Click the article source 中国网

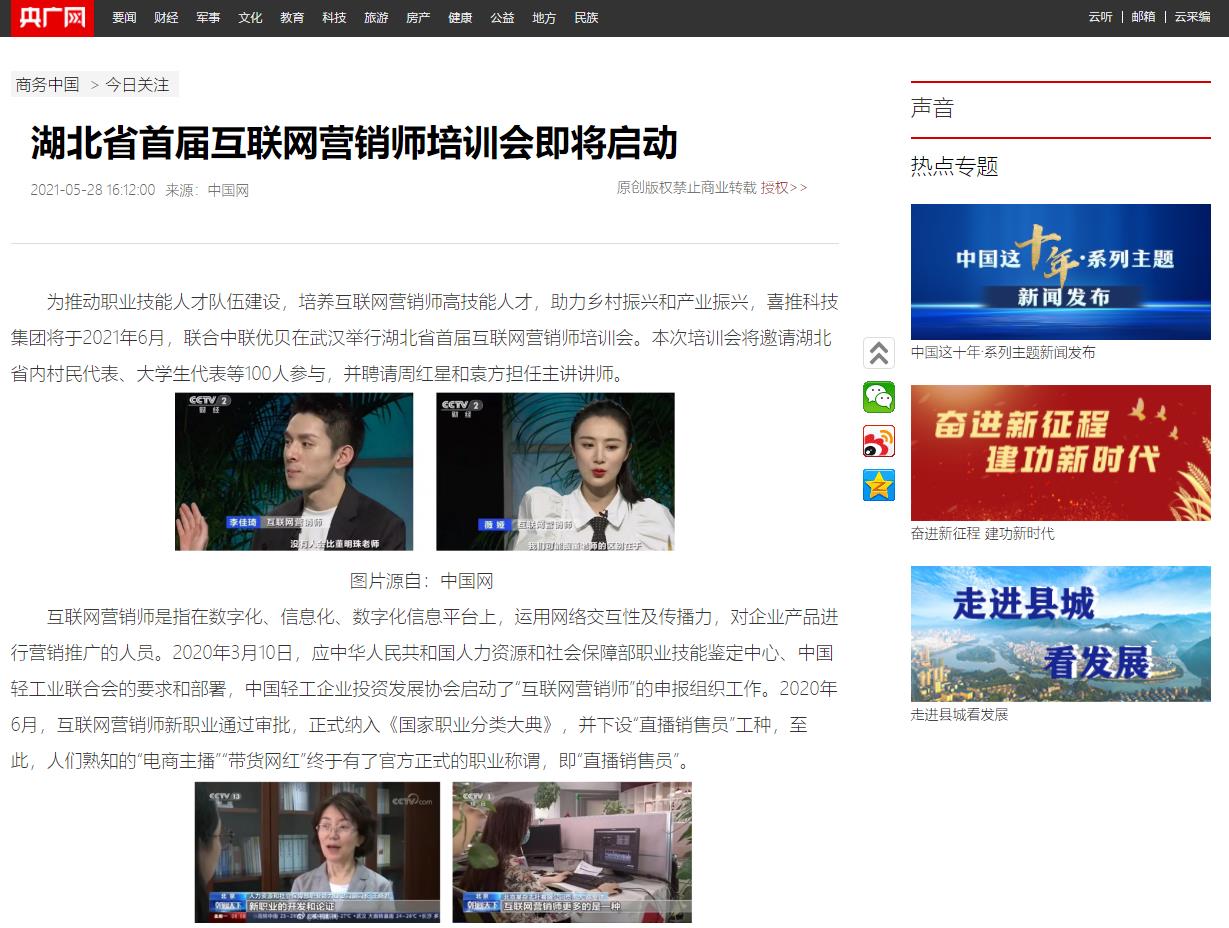[228, 190]
